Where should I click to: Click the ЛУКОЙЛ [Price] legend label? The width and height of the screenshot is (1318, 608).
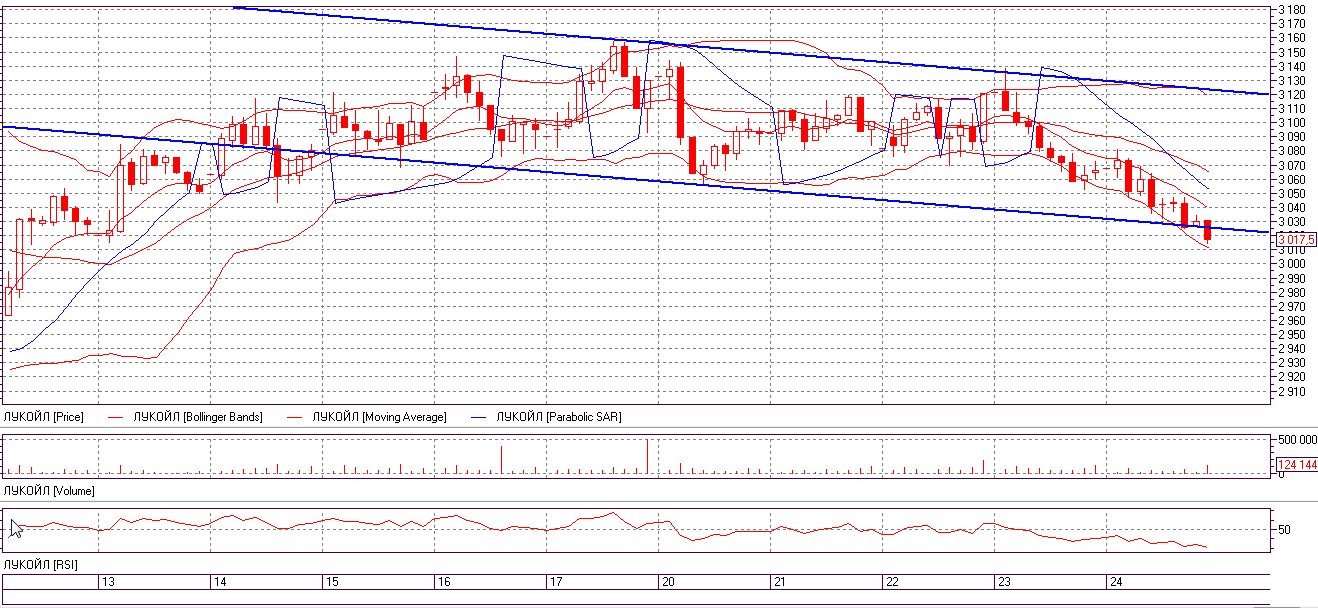[x=44, y=416]
